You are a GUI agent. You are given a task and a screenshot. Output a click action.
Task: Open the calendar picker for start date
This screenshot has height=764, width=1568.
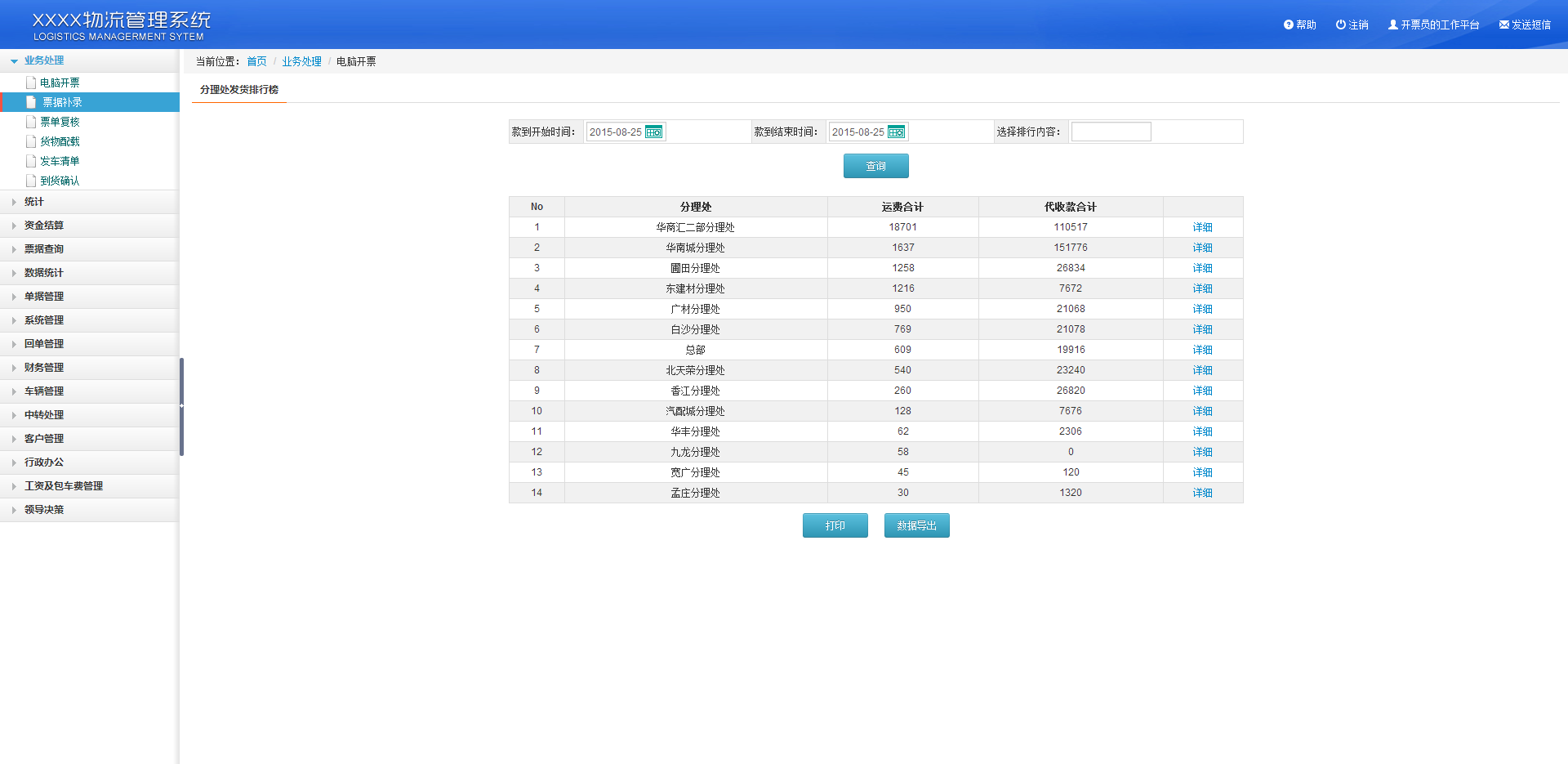pyautogui.click(x=653, y=132)
